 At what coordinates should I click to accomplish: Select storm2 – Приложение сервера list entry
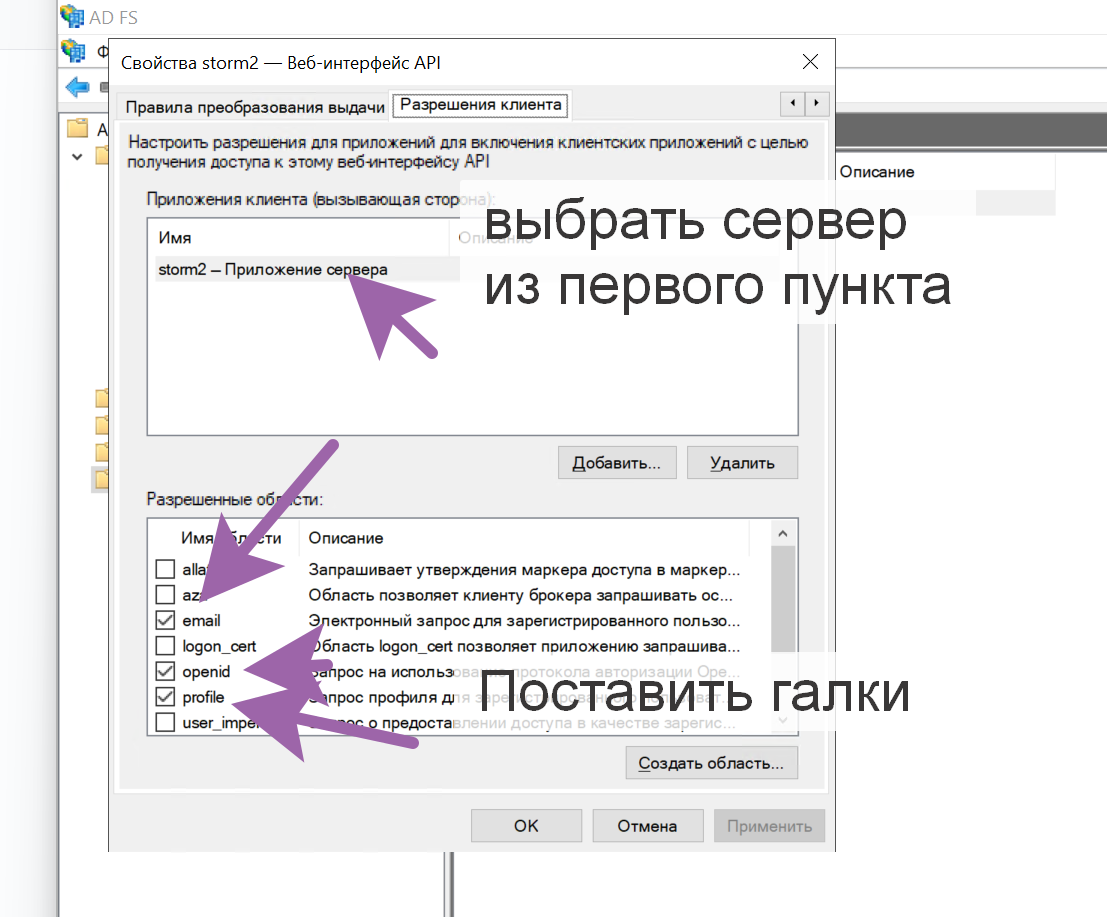tap(272, 269)
